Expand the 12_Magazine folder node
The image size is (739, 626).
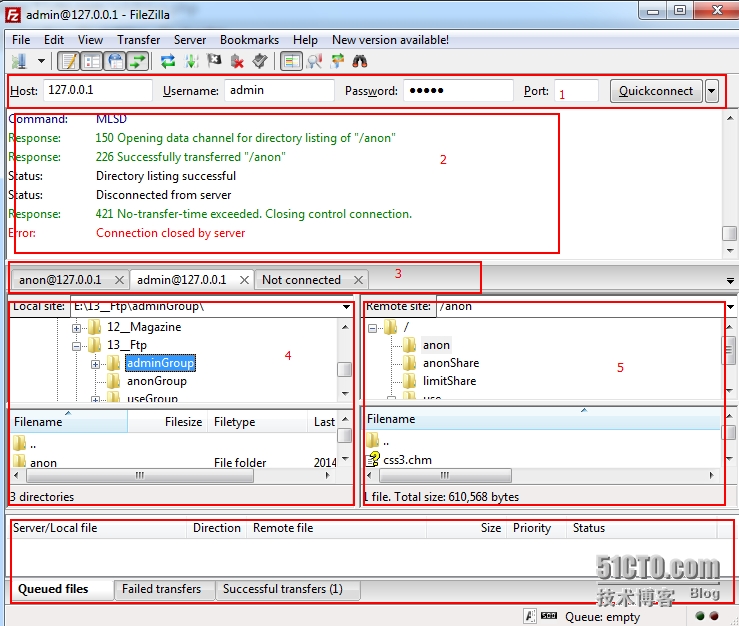(x=76, y=328)
